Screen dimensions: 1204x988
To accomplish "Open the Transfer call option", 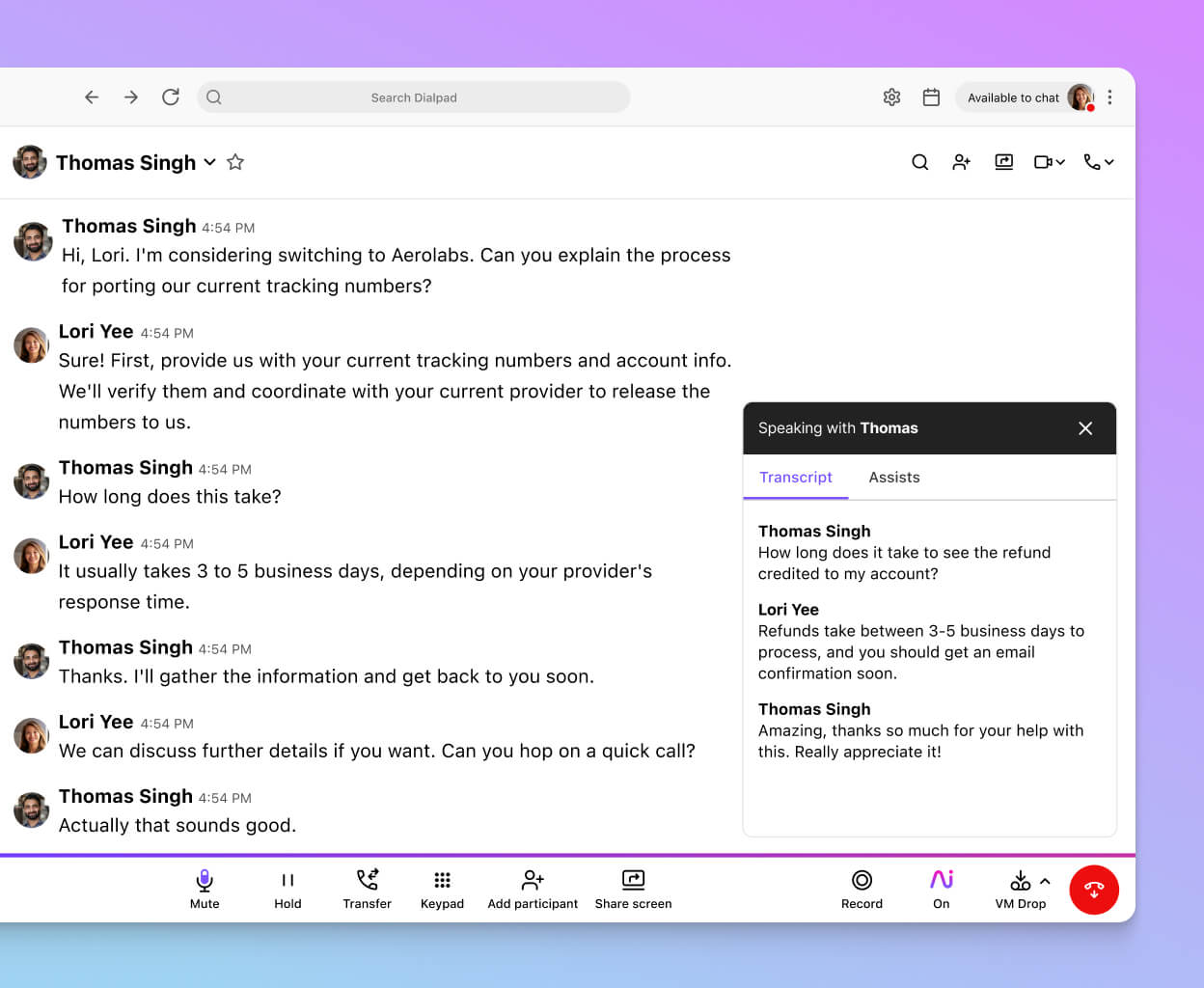I will (367, 888).
